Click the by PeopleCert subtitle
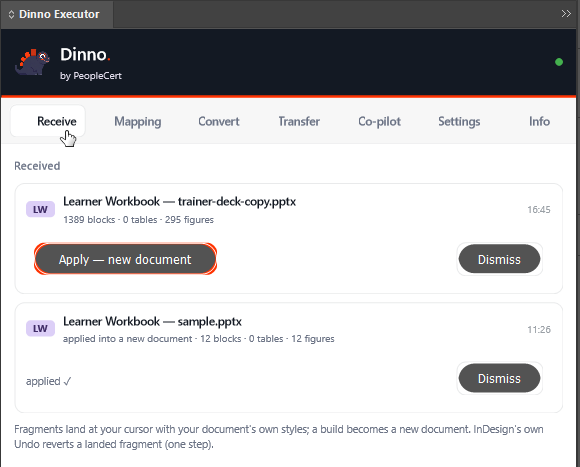This screenshot has width=580, height=467. [x=91, y=76]
